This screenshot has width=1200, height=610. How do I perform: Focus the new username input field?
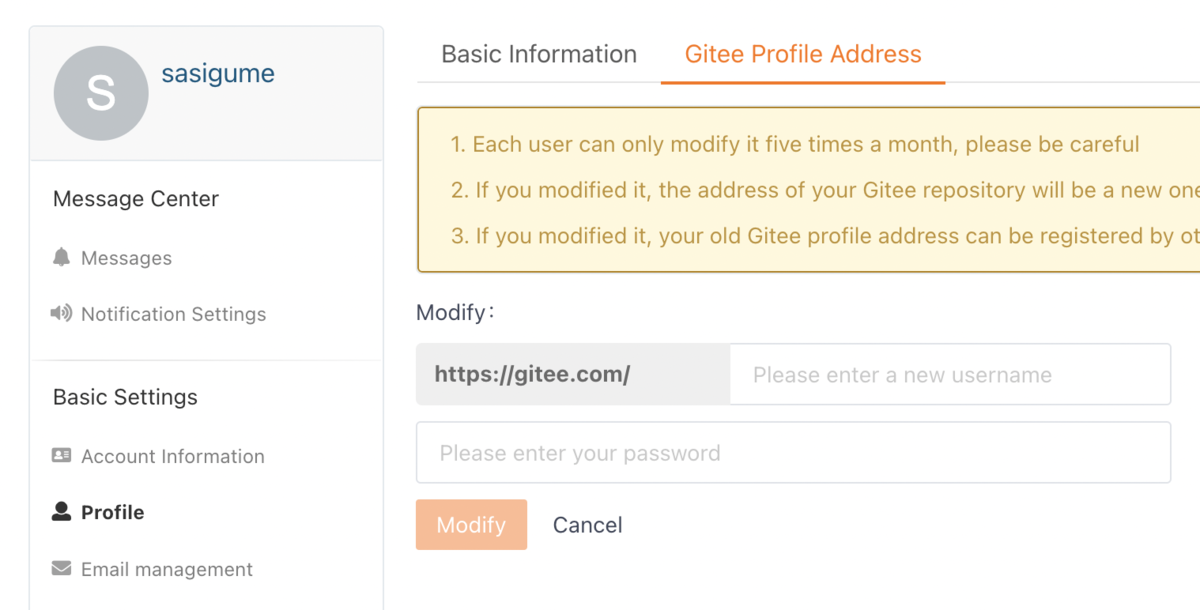point(950,375)
